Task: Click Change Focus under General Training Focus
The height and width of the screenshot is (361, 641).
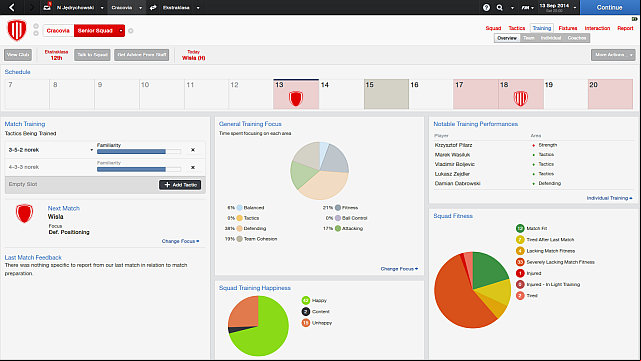Action: tap(399, 269)
